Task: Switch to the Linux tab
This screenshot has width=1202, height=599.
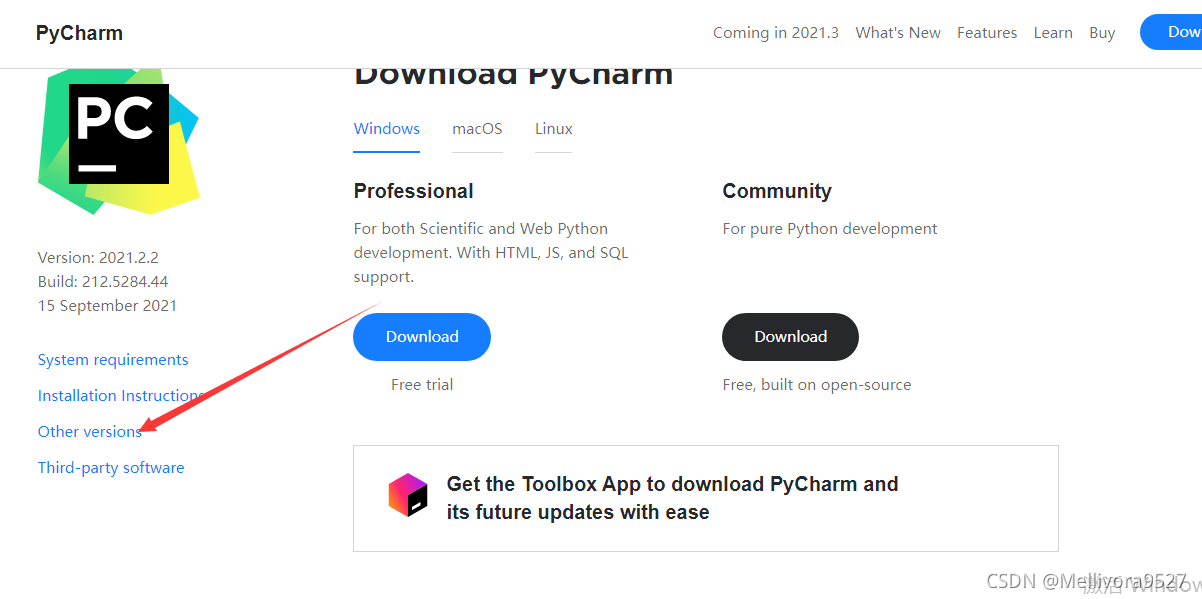Action: coord(554,129)
